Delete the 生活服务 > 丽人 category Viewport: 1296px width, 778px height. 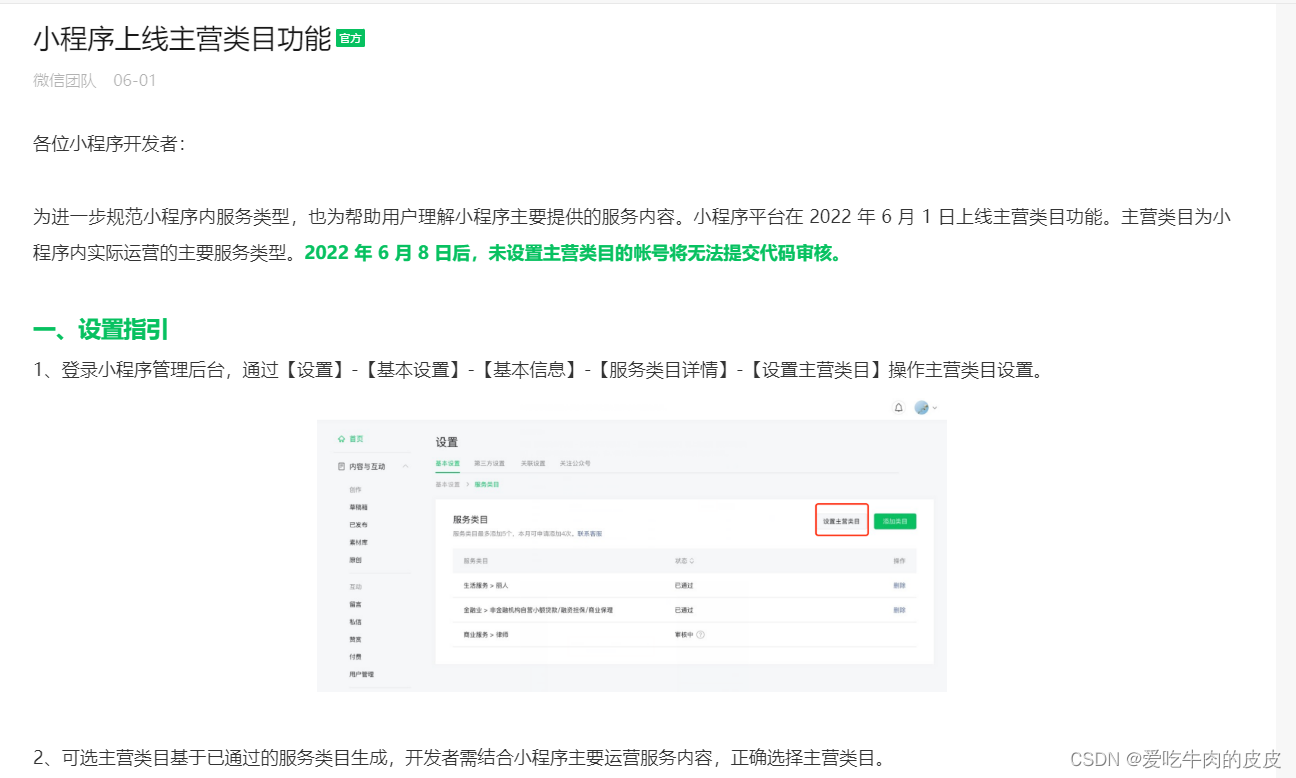click(899, 585)
